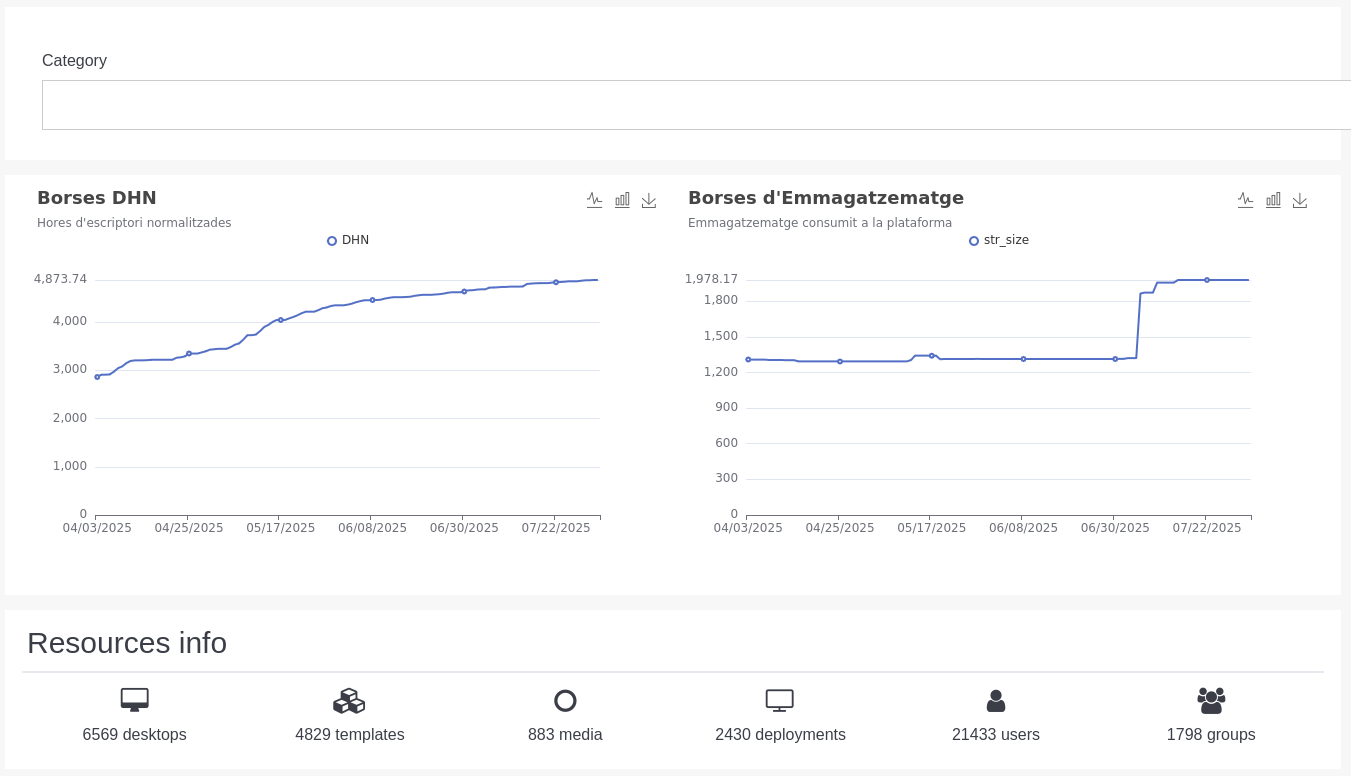Click DHN data point at 06/08/2025
This screenshot has height=776, width=1351.
click(x=372, y=300)
